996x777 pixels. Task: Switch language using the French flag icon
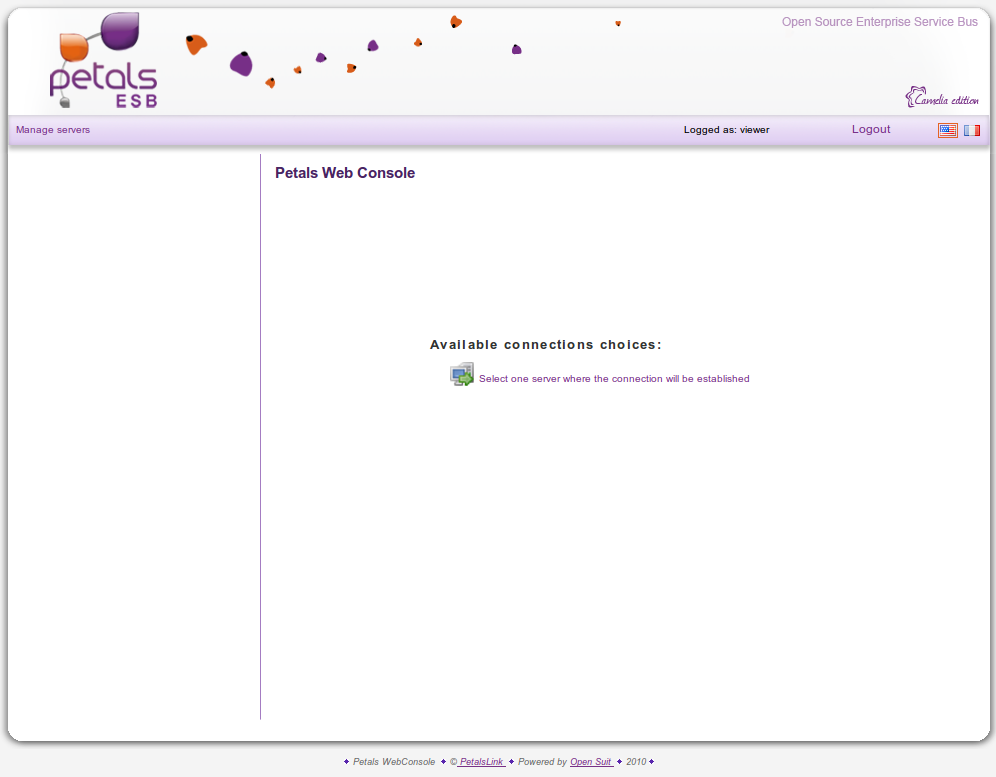tap(971, 130)
